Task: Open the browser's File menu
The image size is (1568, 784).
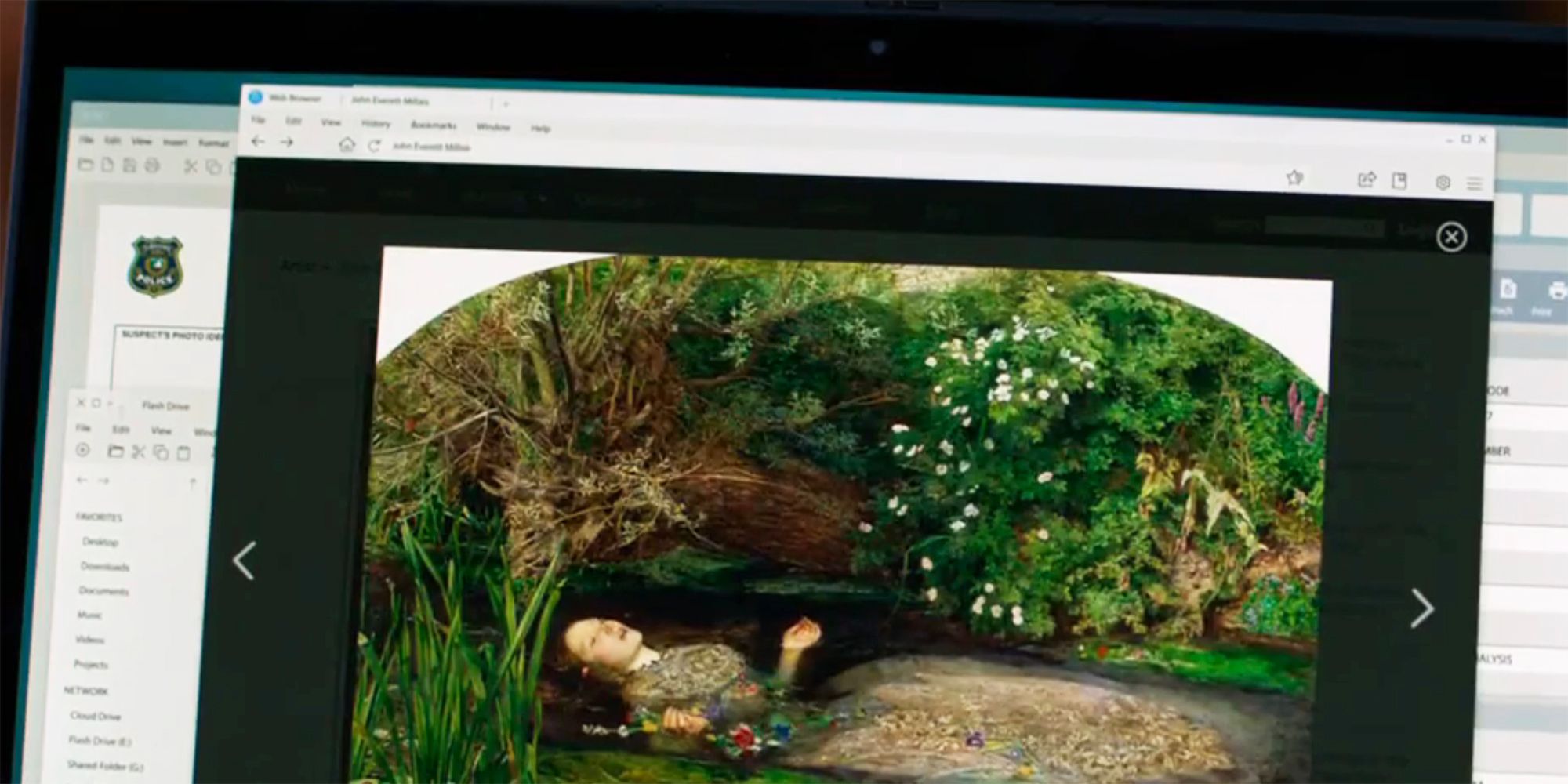Action: (258, 120)
